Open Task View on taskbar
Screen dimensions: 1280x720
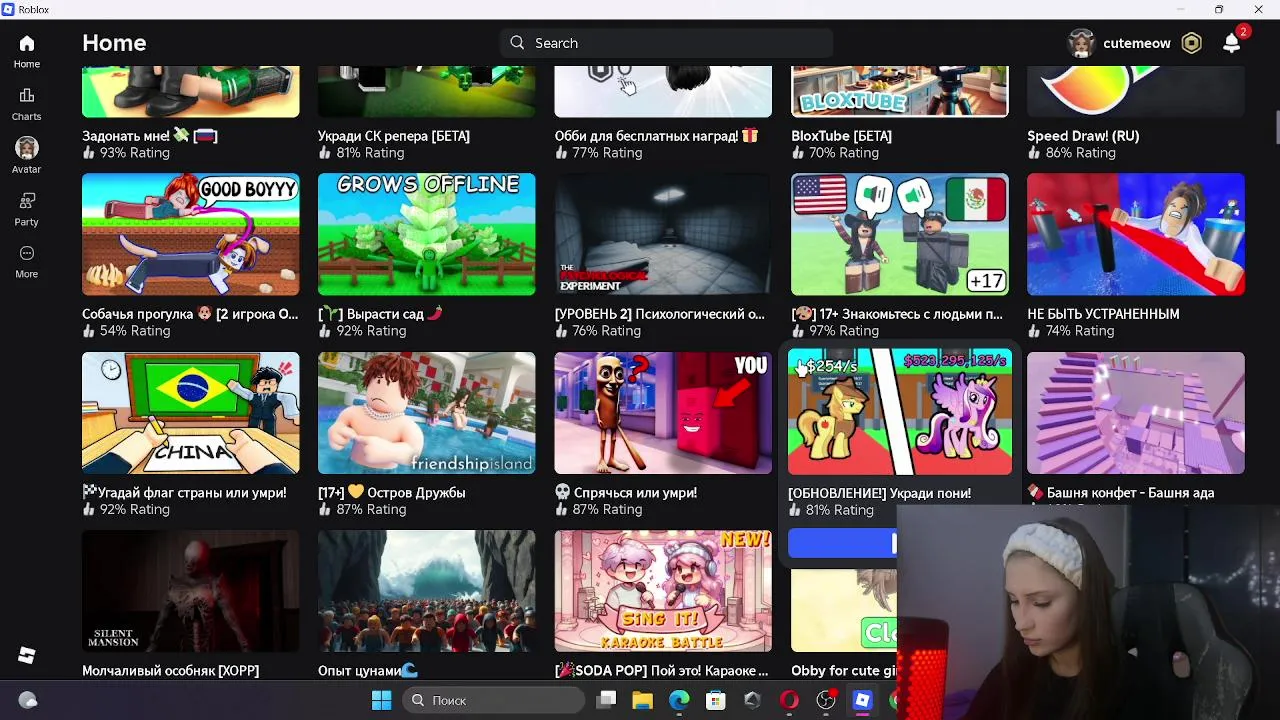(606, 700)
